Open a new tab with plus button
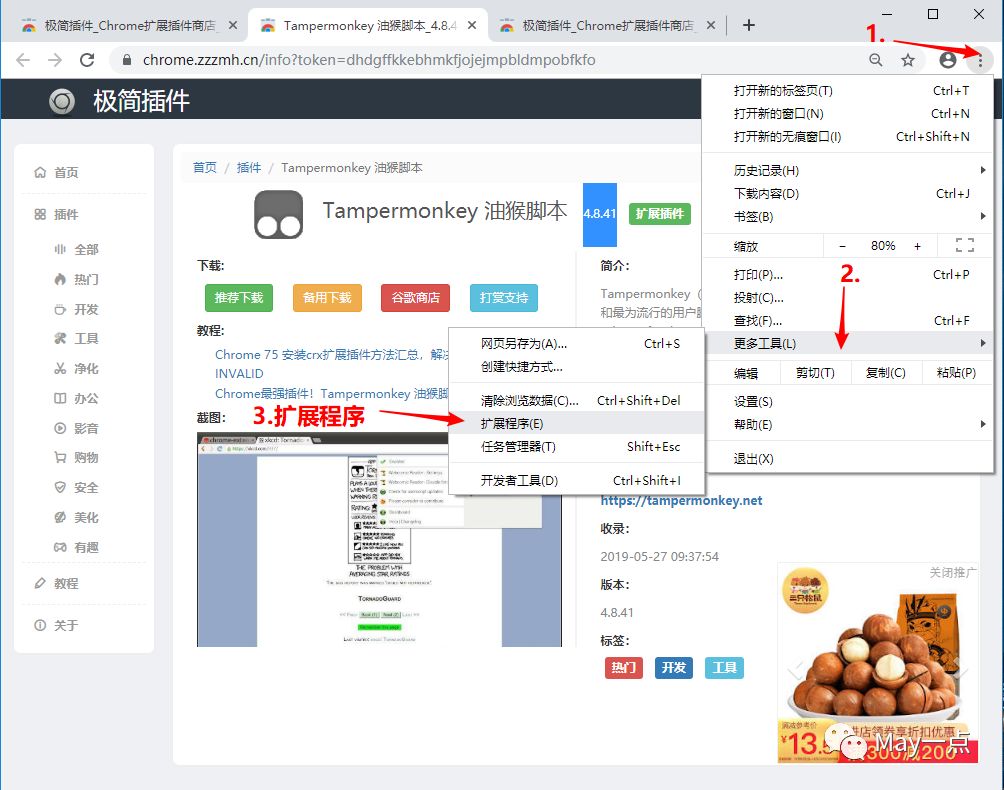The image size is (1004, 790). tap(749, 25)
